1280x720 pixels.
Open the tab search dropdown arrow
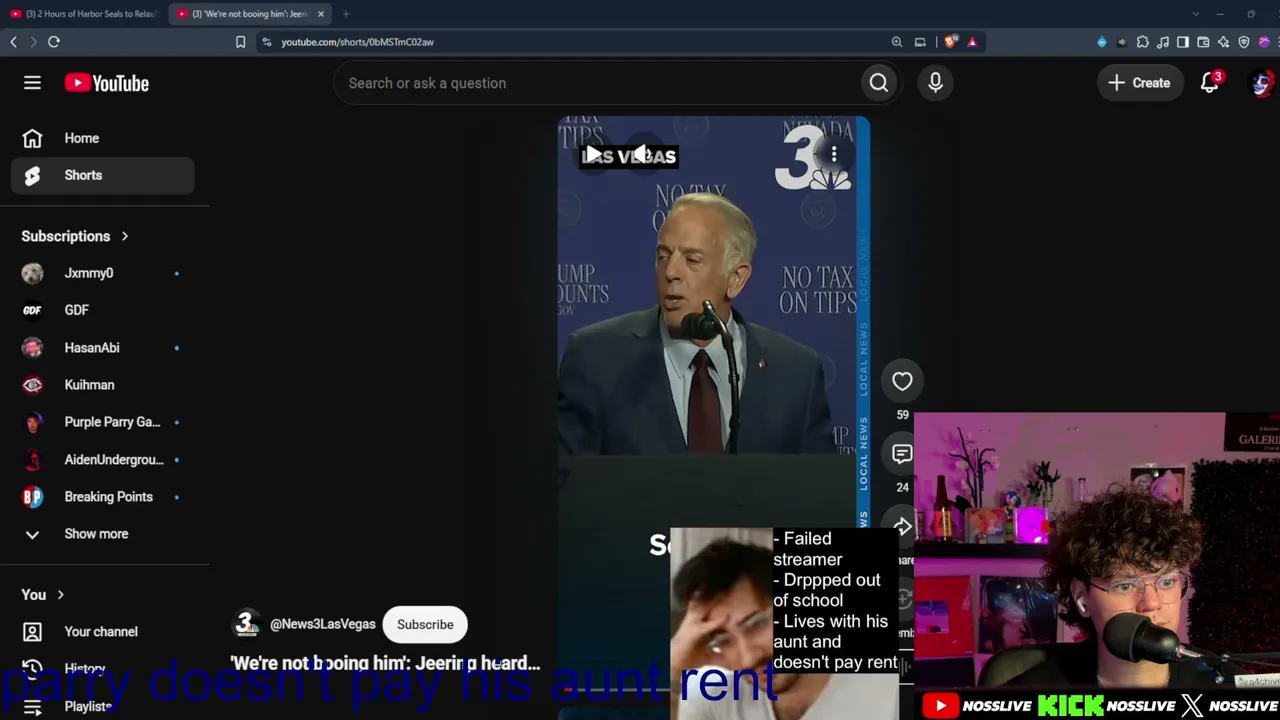1196,14
